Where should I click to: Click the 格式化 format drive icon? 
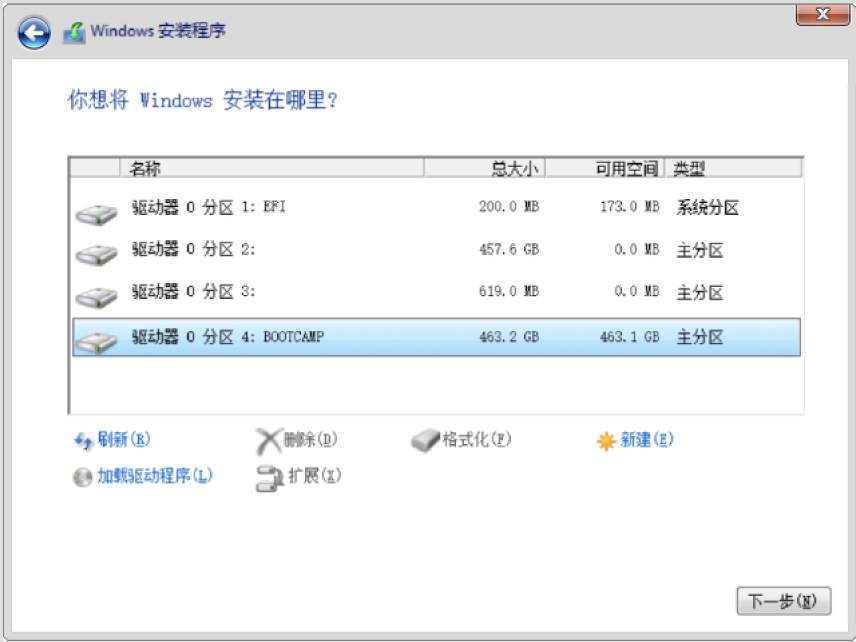425,440
